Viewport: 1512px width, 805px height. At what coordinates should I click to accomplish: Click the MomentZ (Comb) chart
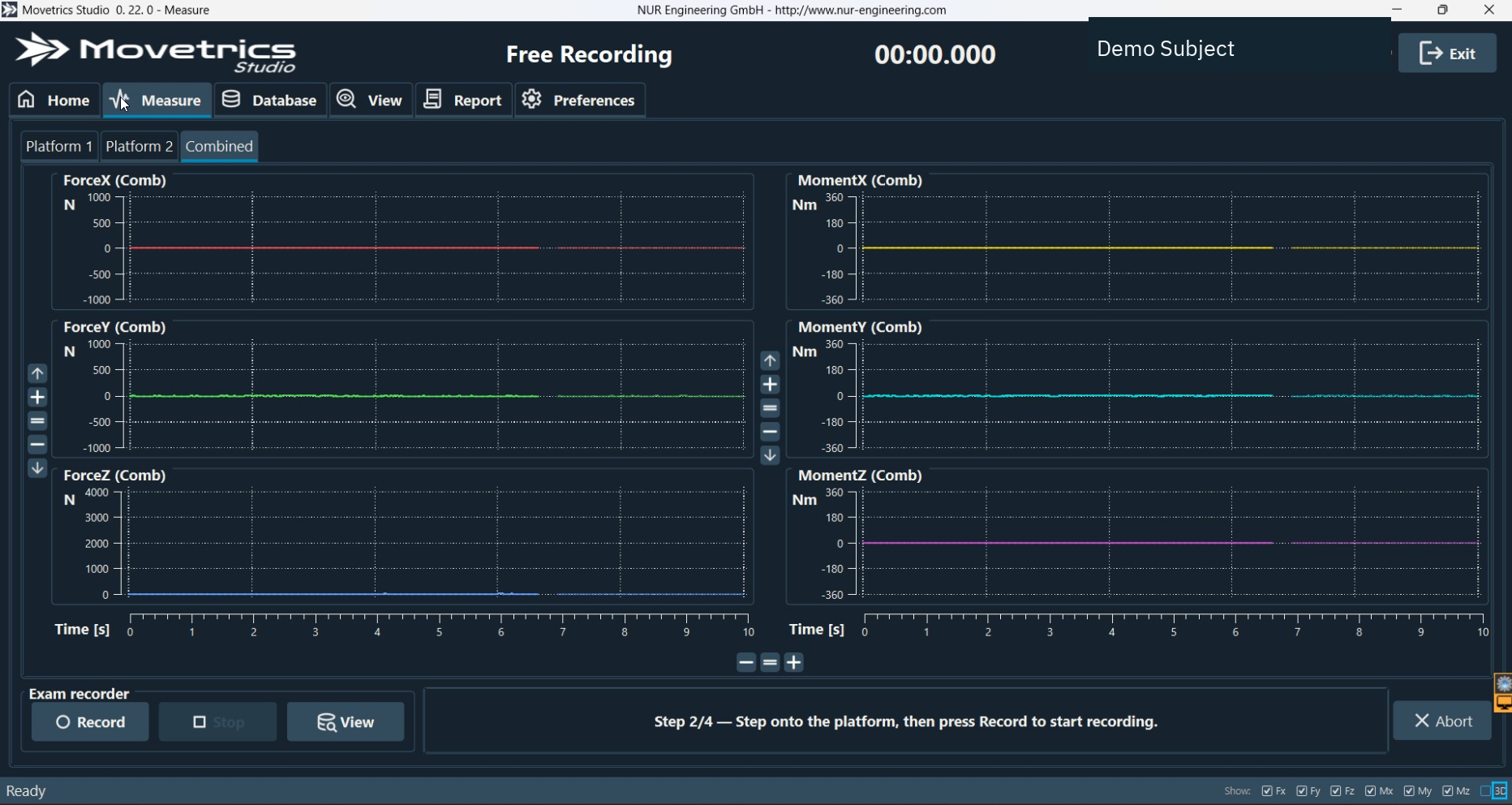[1137, 536]
